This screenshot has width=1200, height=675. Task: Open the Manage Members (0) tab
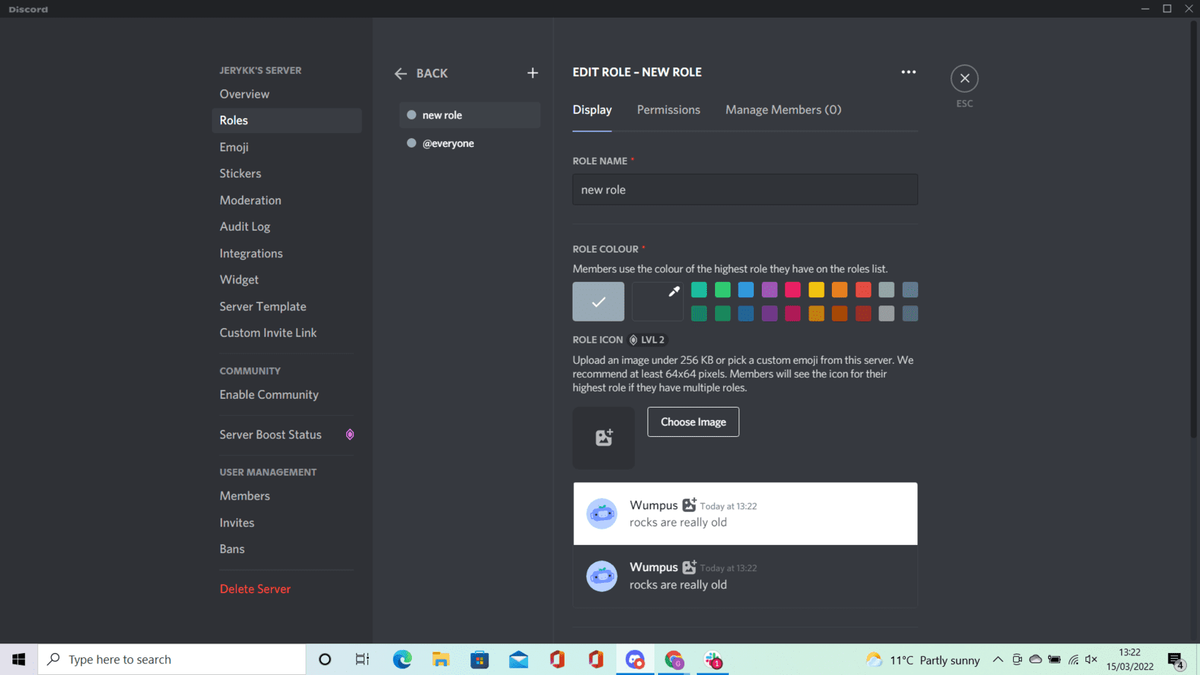[x=783, y=110]
